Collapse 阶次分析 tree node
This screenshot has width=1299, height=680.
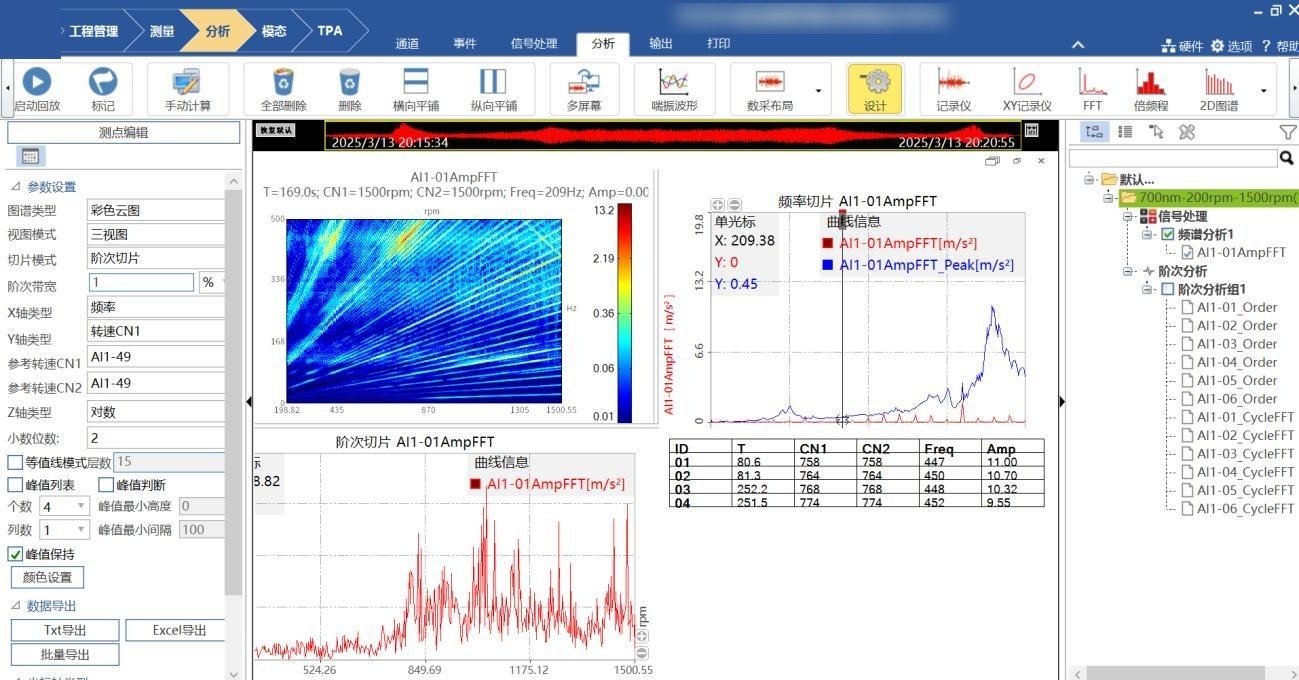(1129, 271)
